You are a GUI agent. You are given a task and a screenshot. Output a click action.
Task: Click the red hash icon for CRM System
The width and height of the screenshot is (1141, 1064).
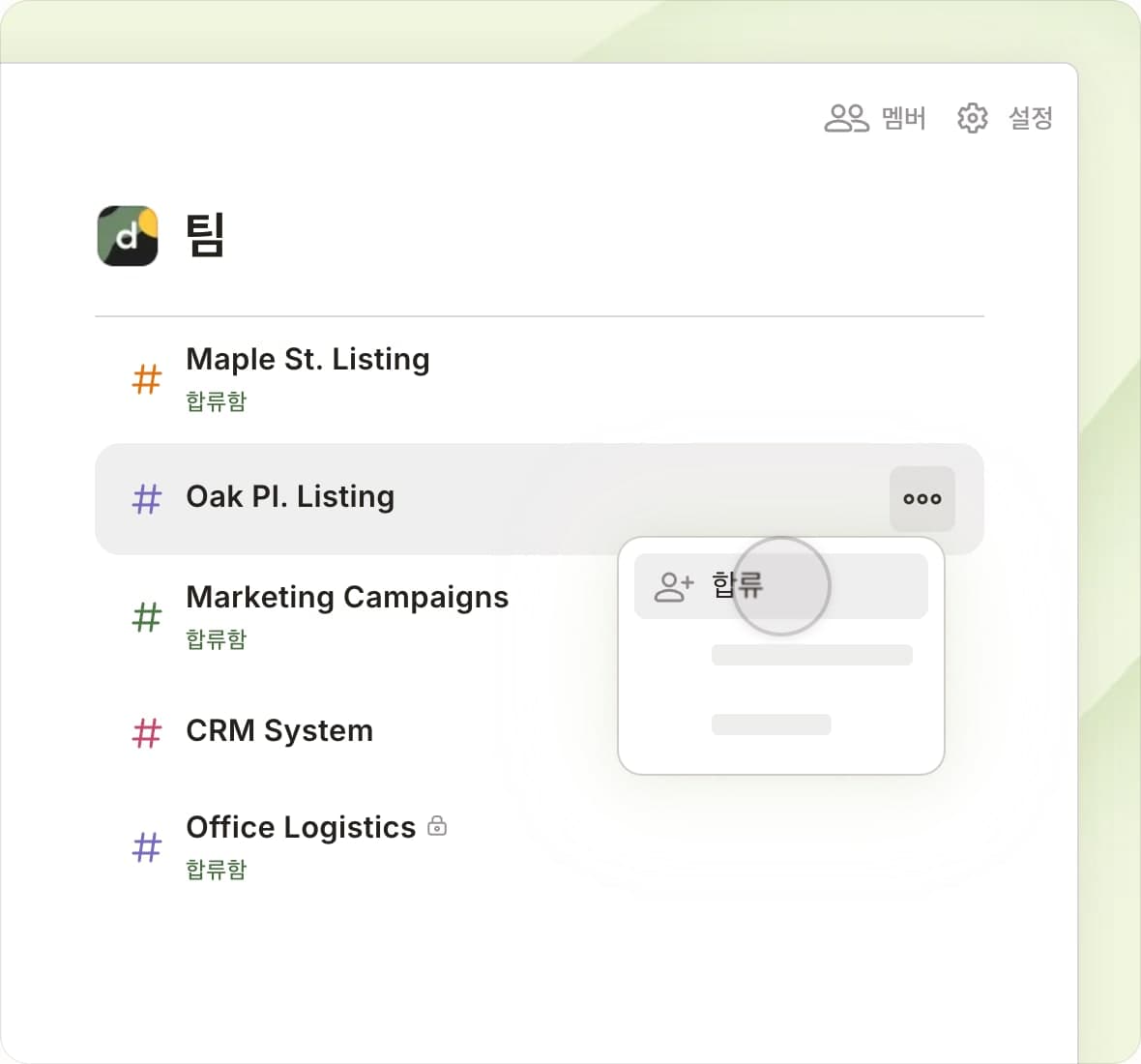point(146,732)
